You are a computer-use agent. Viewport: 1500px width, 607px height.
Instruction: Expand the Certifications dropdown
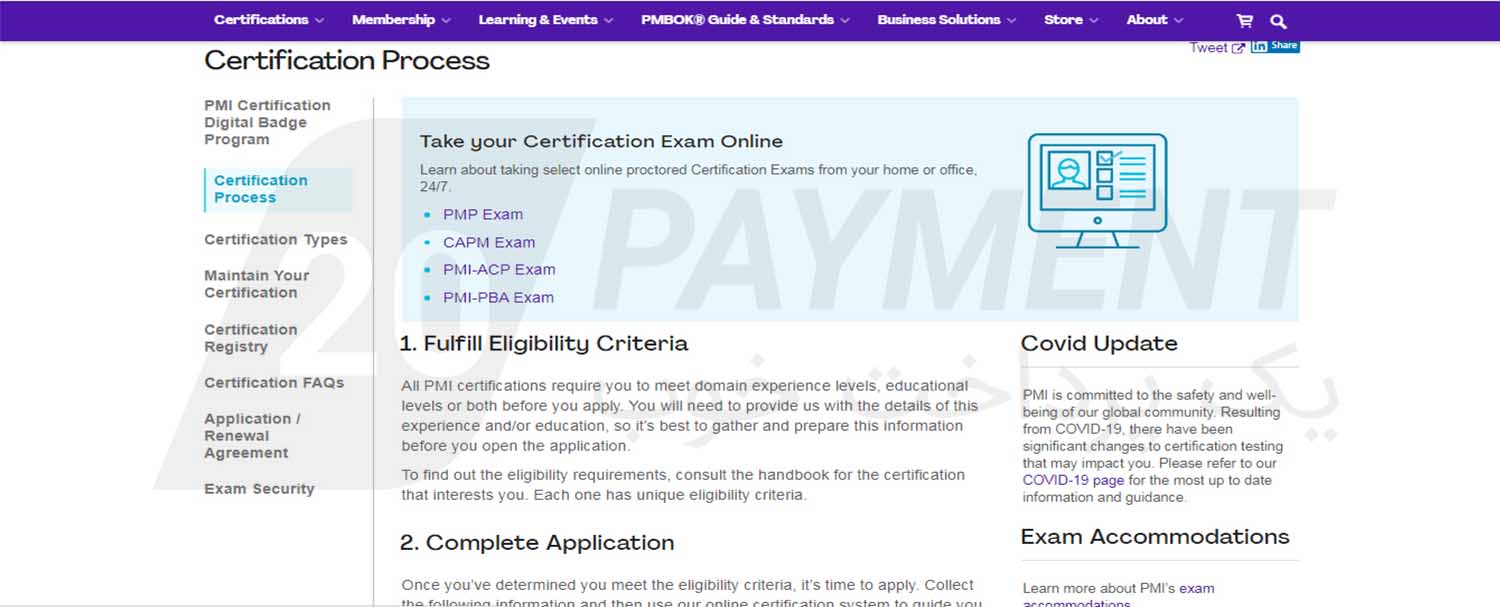tap(269, 20)
